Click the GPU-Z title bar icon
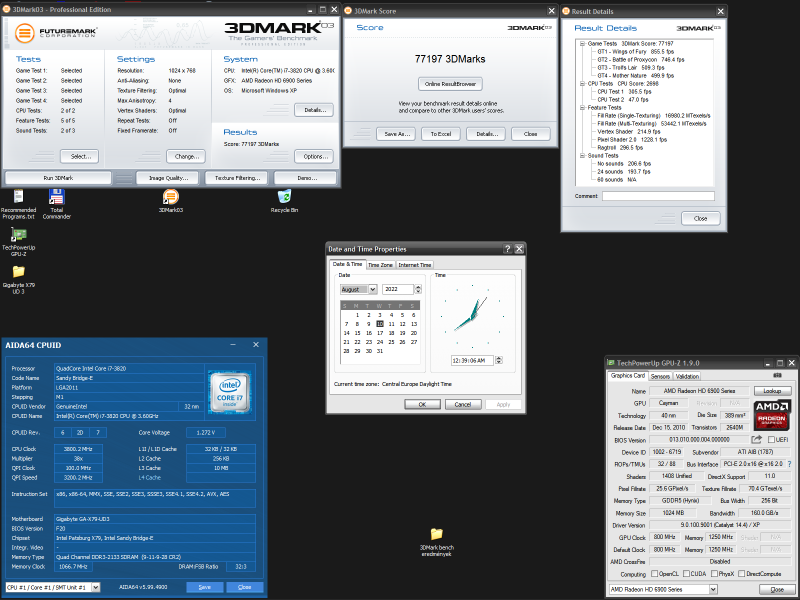 point(611,363)
